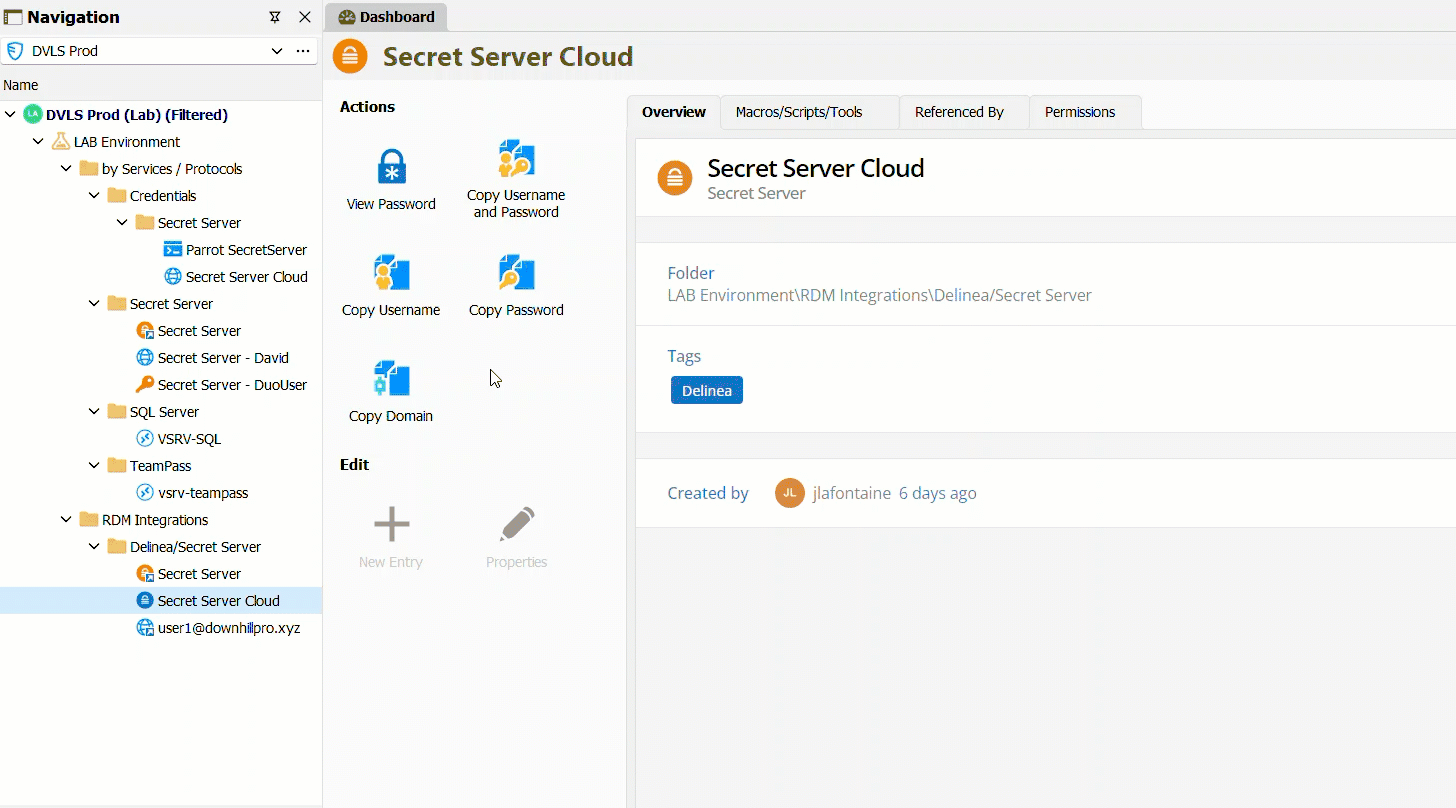The height and width of the screenshot is (808, 1456).
Task: Collapse the RDM Integrations folder
Action: (x=66, y=520)
